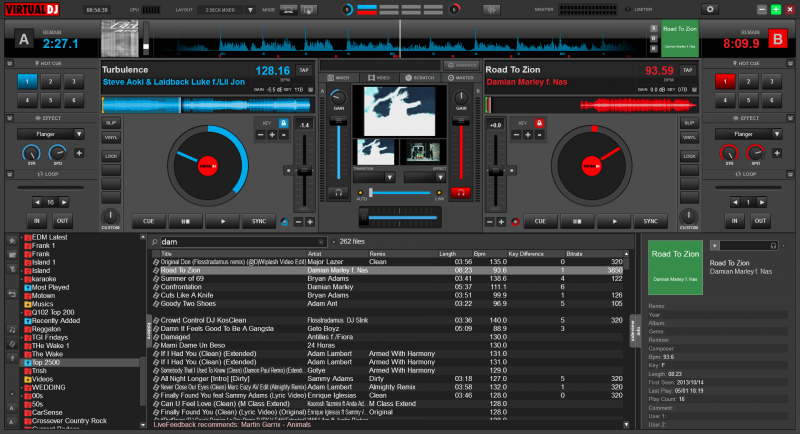Image resolution: width=800 pixels, height=434 pixels.
Task: Click deck A headphone cue icon
Action: (x=338, y=193)
